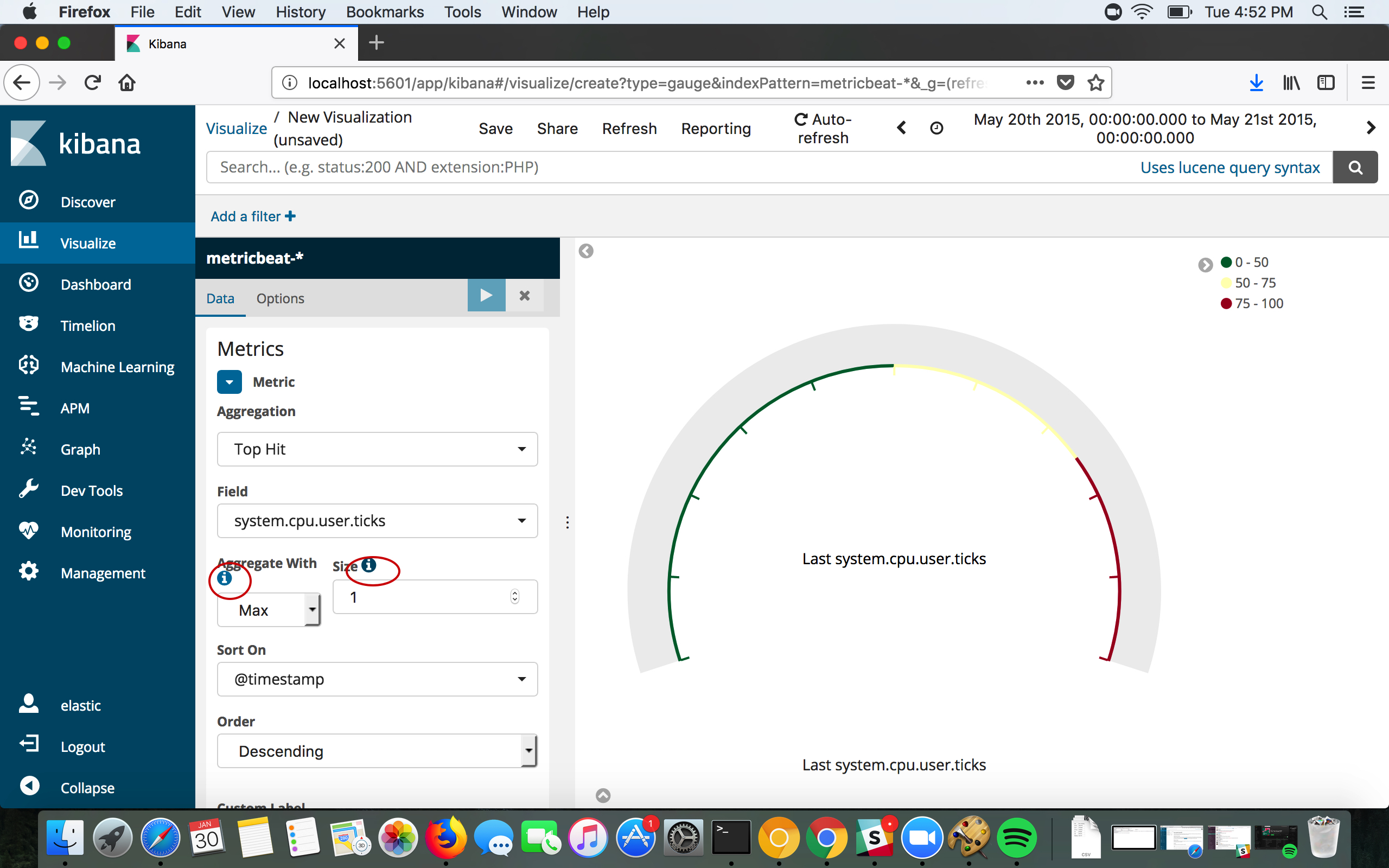Apply changes with the play button
The height and width of the screenshot is (868, 1389).
[486, 296]
